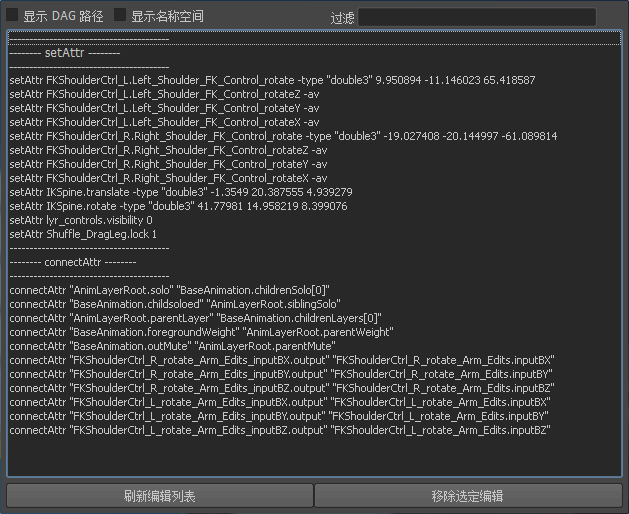The height and width of the screenshot is (514, 629).
Task: Choose the FKShoulderCtrl_L_rotate_Arm_Edits_inputBZ connectAttr line
Action: click(x=279, y=430)
